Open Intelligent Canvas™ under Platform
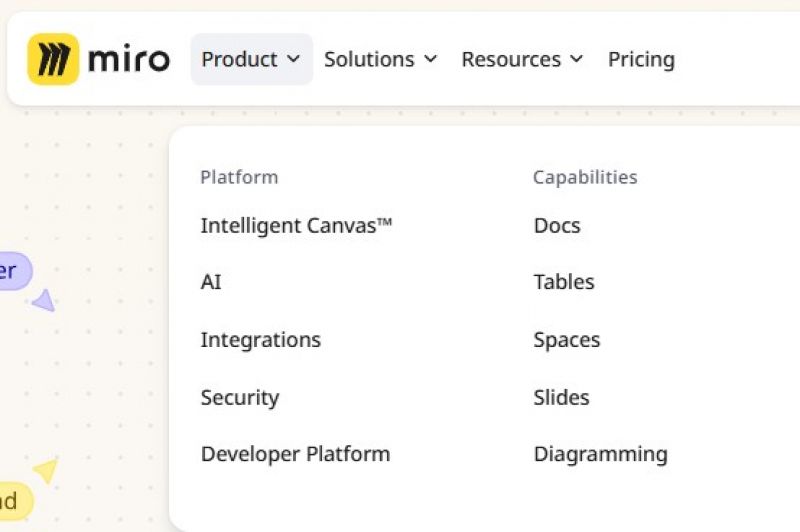The height and width of the screenshot is (532, 800). coord(296,225)
